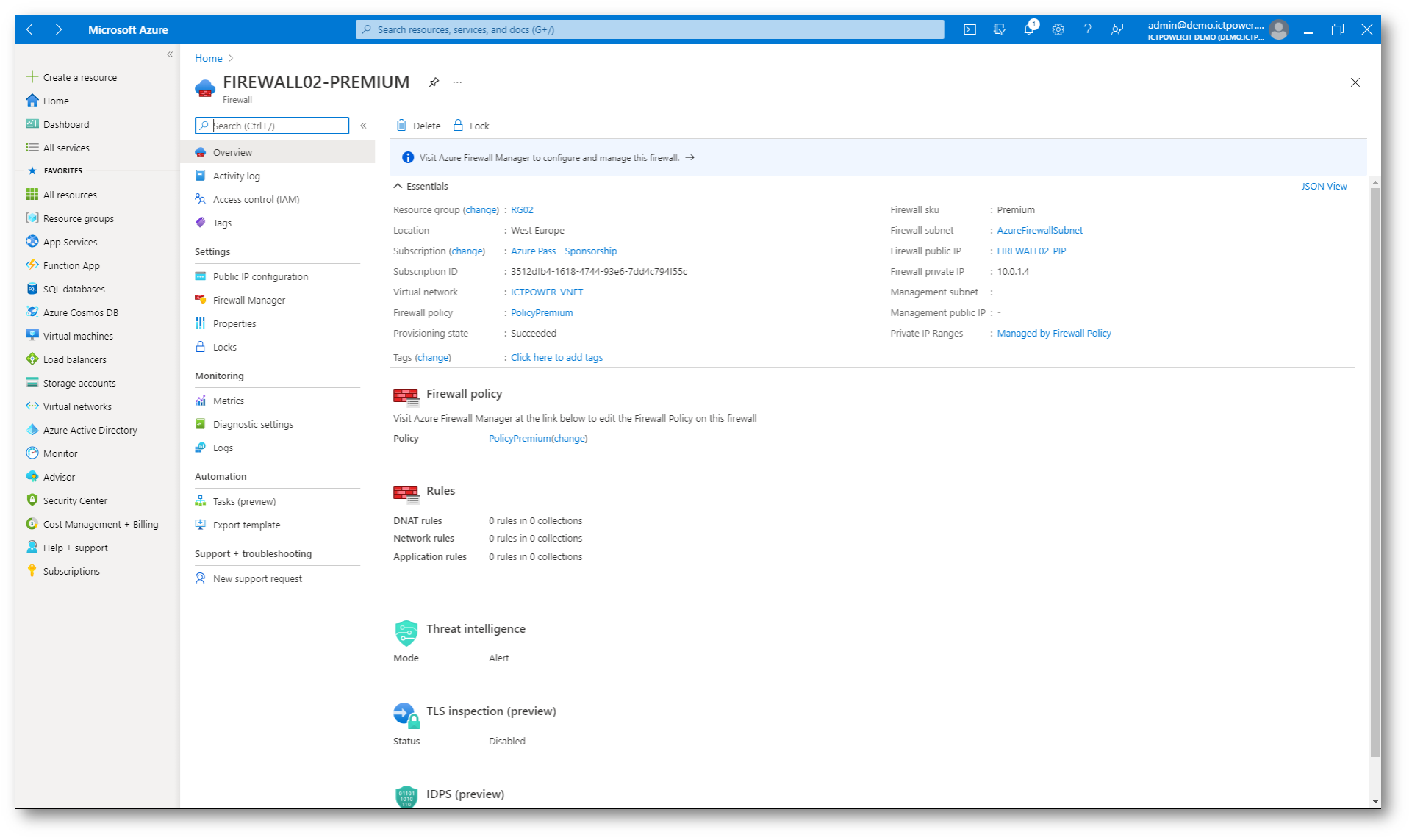Select Overview in the resource menu

[278, 152]
